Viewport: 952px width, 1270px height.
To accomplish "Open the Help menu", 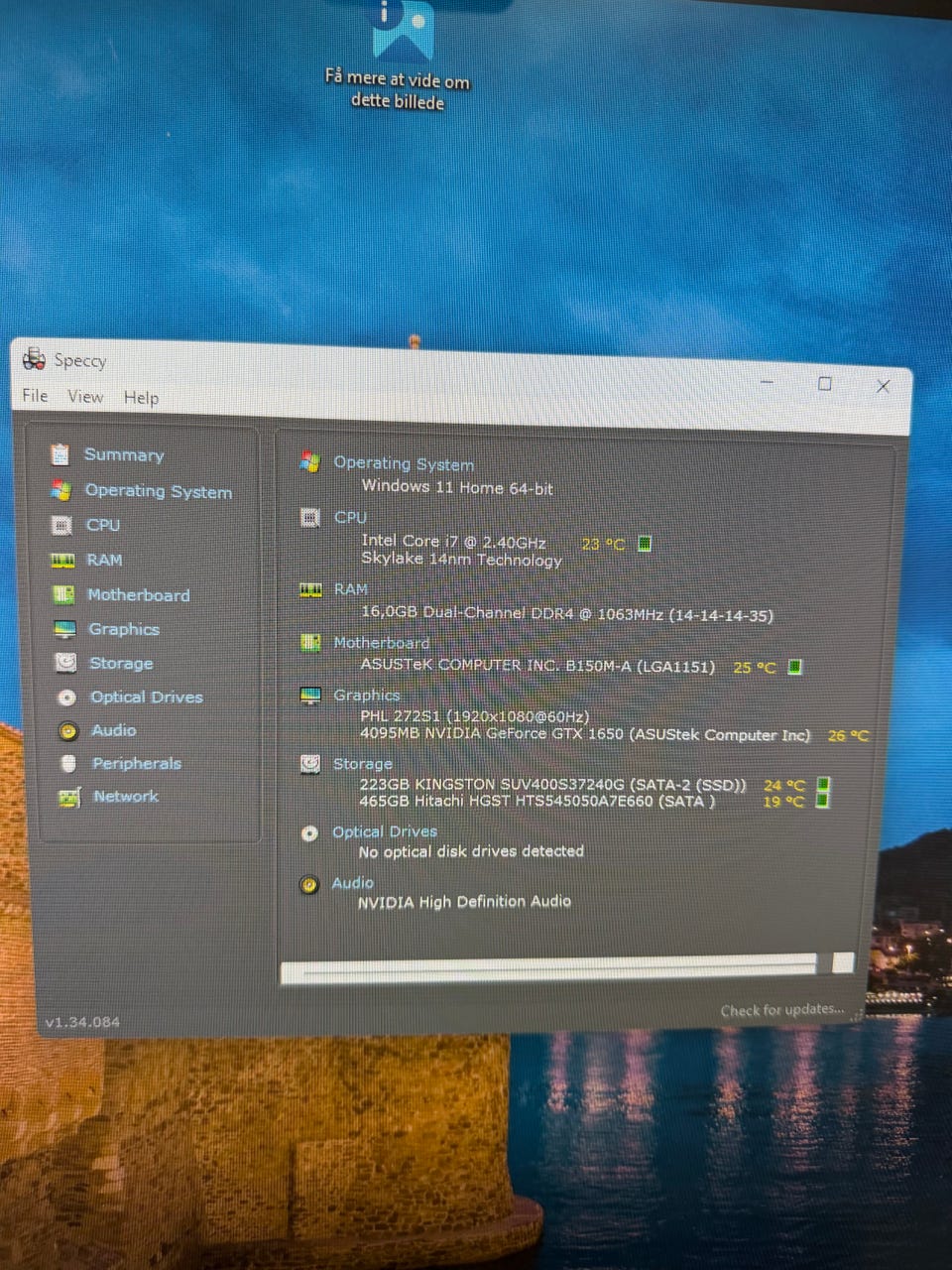I will pos(141,397).
